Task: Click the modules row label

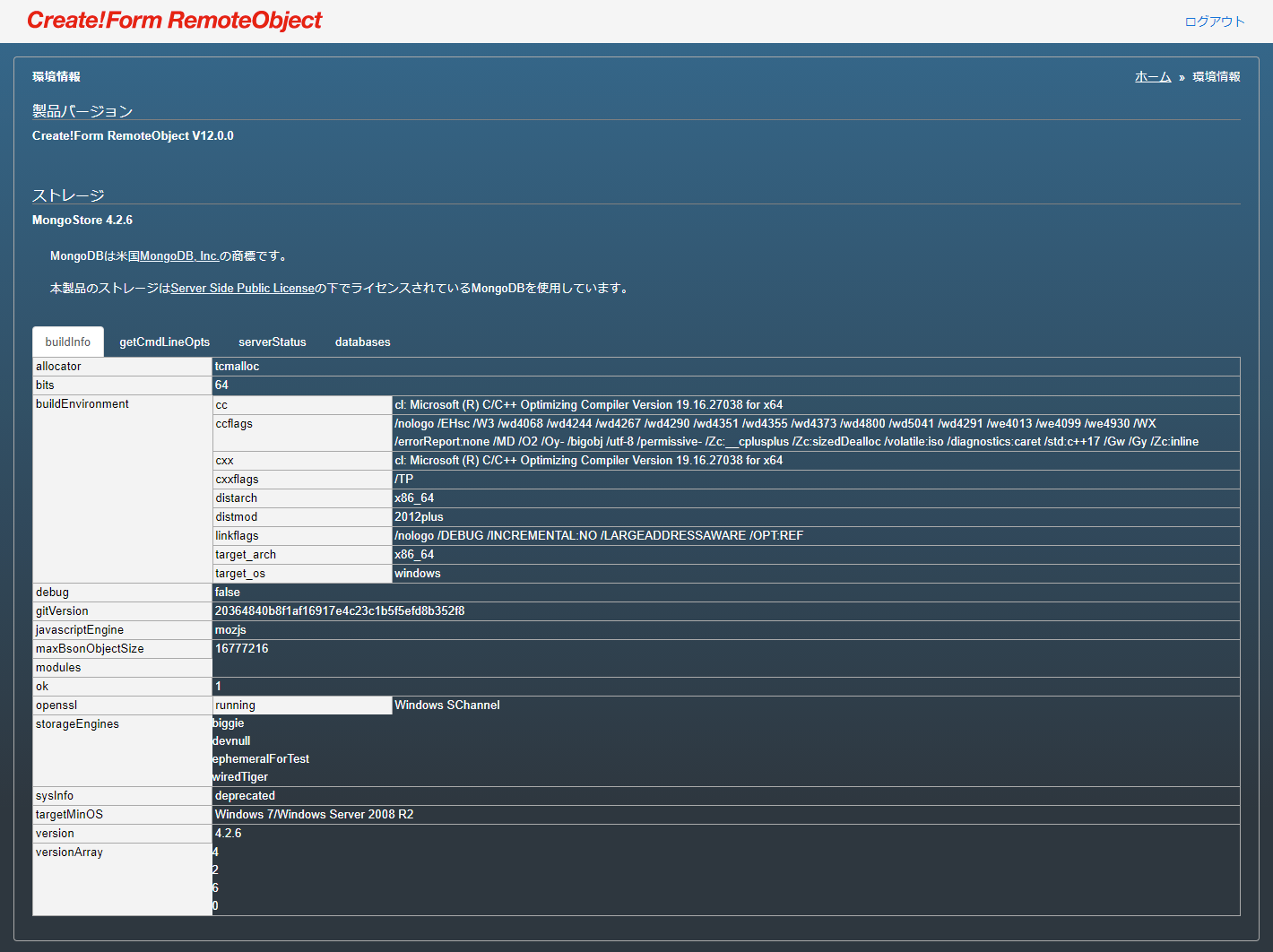Action: 123,668
